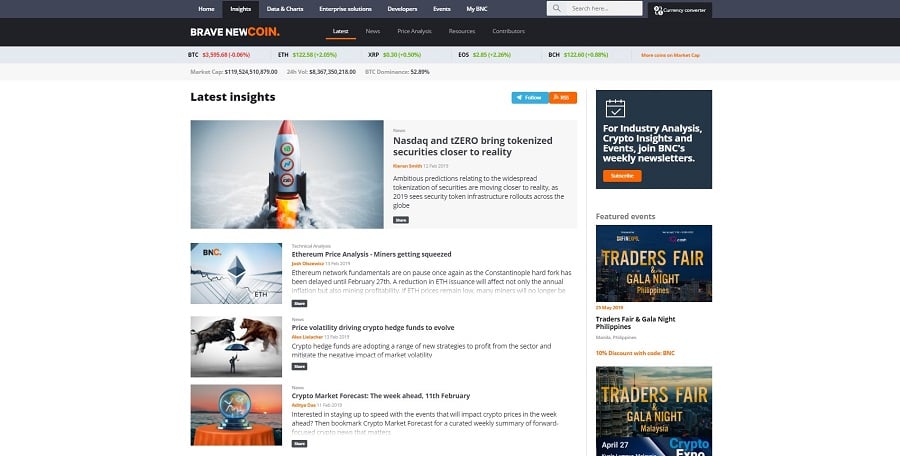Viewport: 900px width, 456px height.
Task: Share the Nasdaq and tZERO article
Action: coord(400,219)
